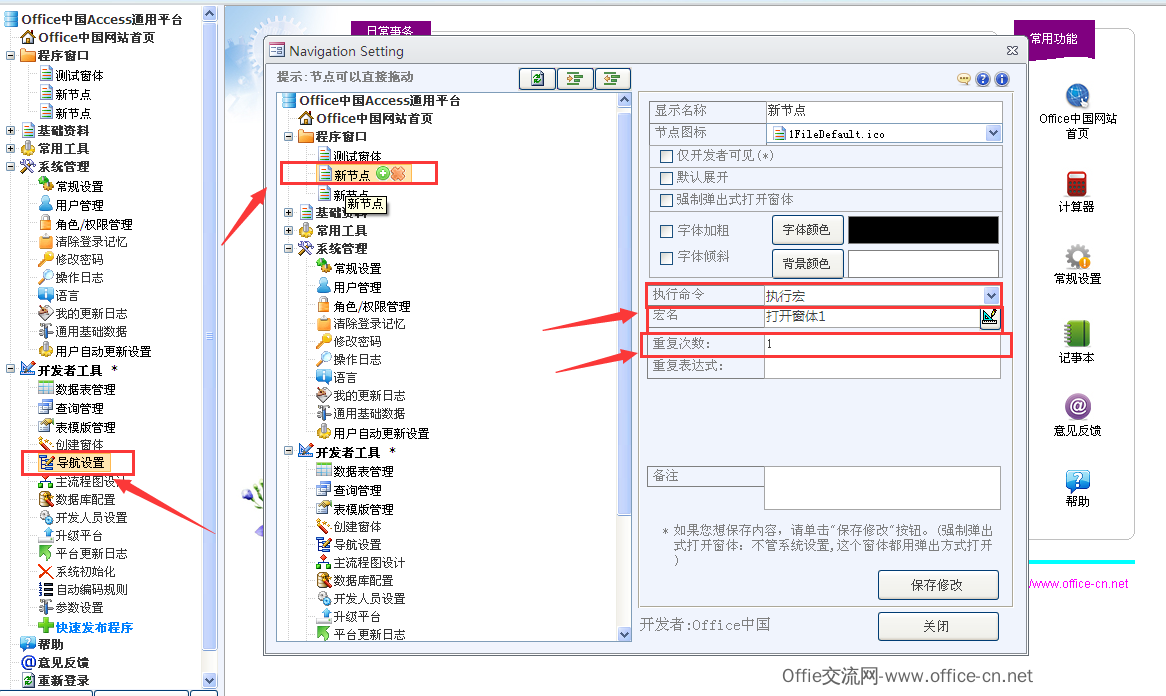Select 测试窗体 in the dialog tree

tap(357, 156)
